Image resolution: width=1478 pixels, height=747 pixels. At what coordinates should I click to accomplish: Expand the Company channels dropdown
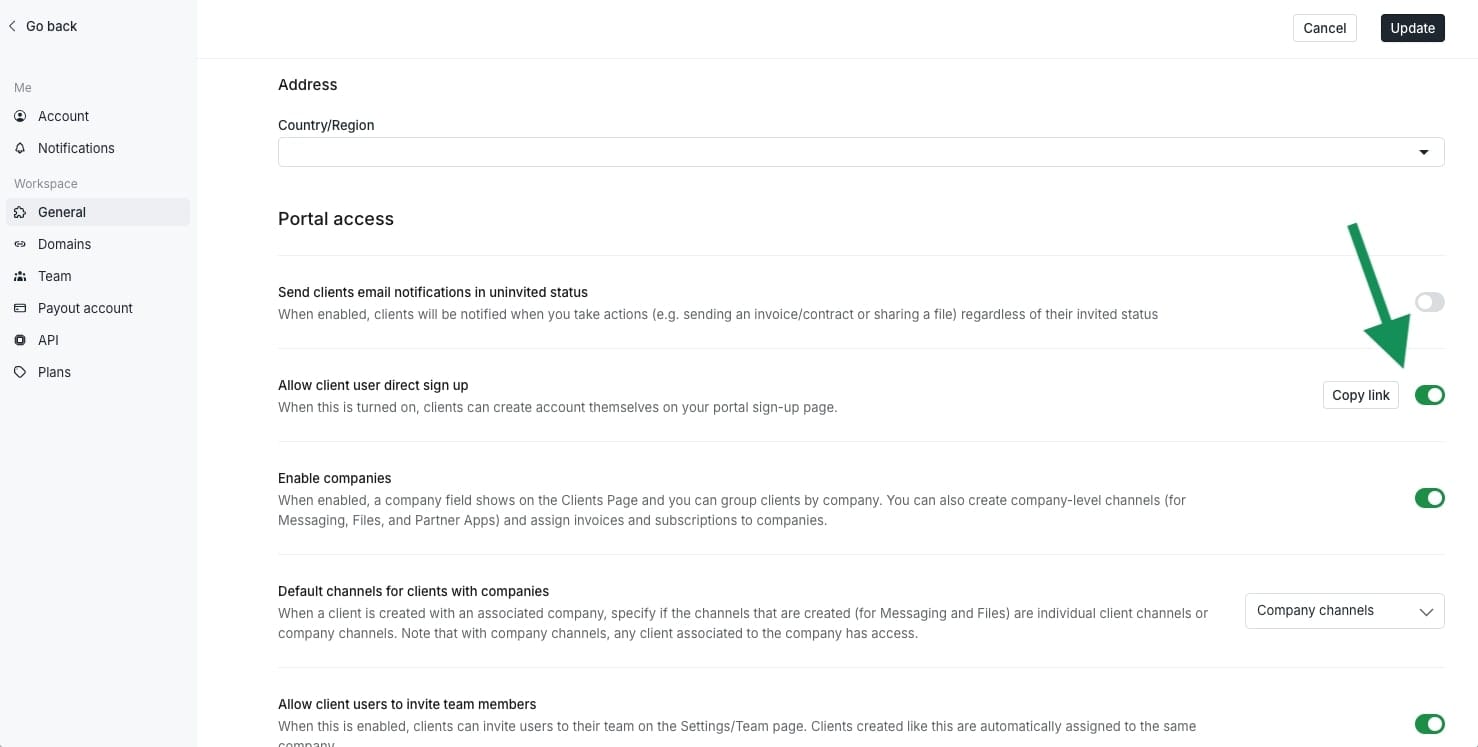1344,611
